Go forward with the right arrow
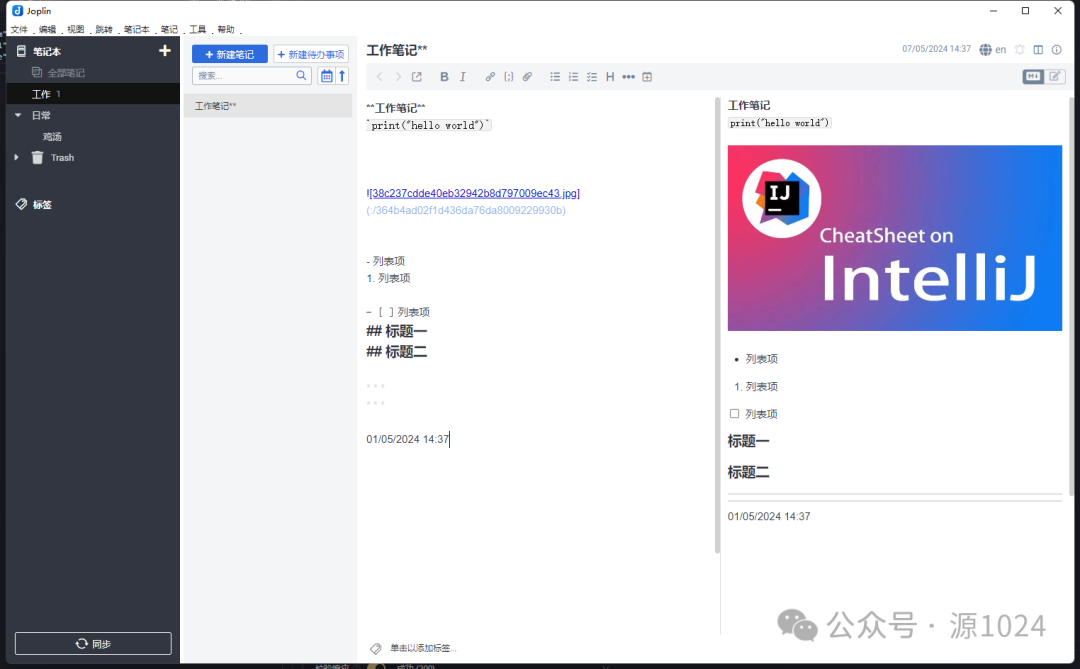The image size is (1080, 669). 398,76
